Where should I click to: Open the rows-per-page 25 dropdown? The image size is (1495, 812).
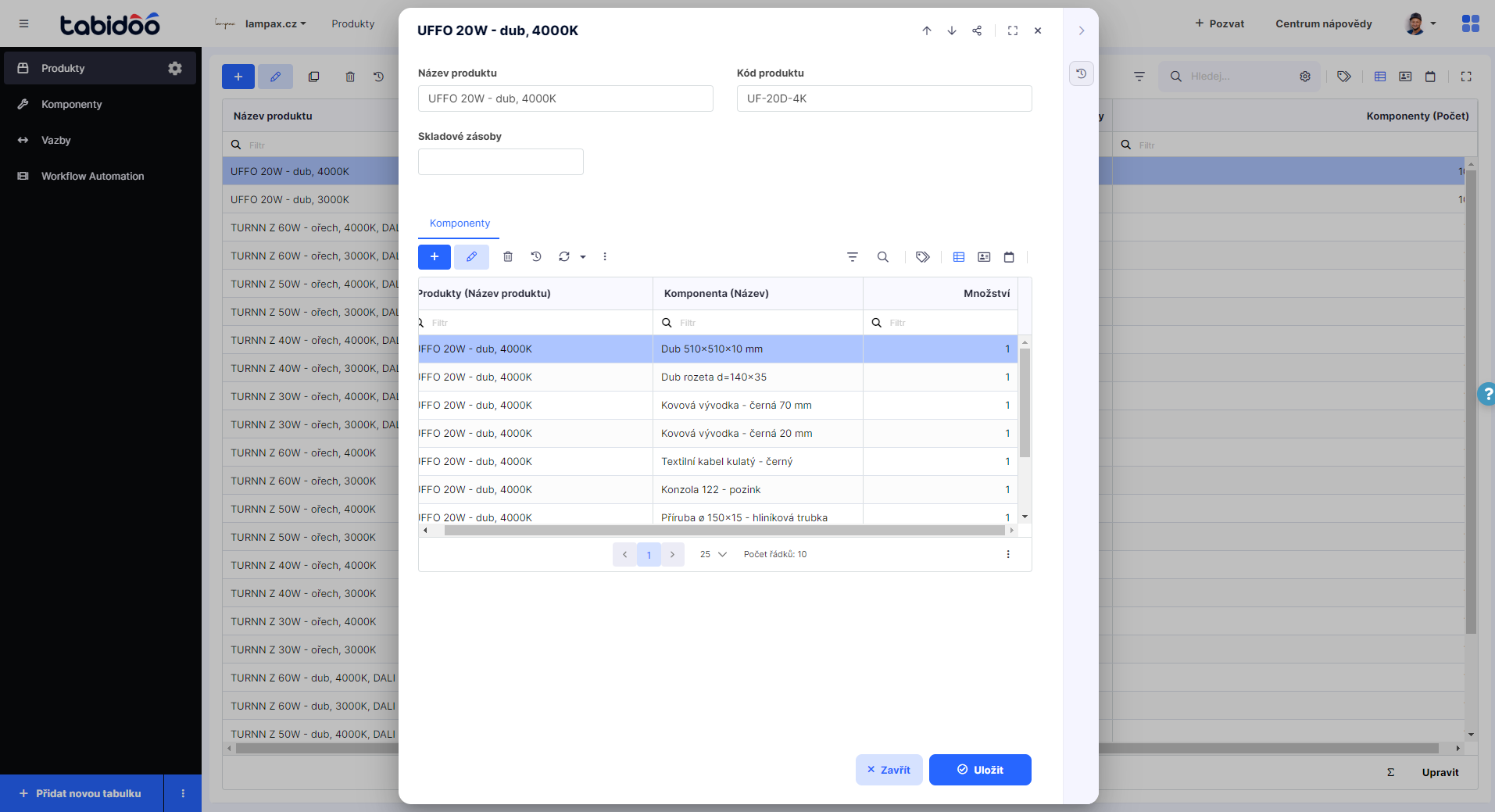click(x=713, y=554)
